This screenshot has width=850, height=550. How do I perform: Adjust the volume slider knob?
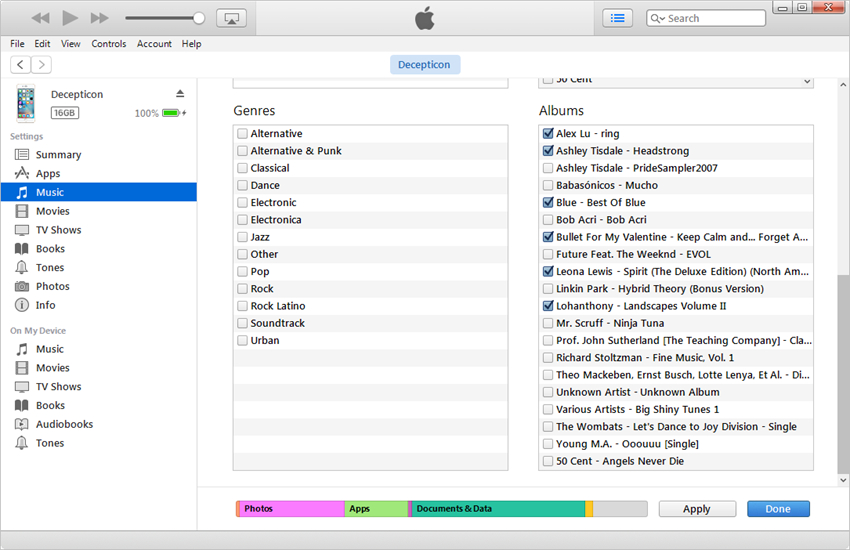coord(198,18)
